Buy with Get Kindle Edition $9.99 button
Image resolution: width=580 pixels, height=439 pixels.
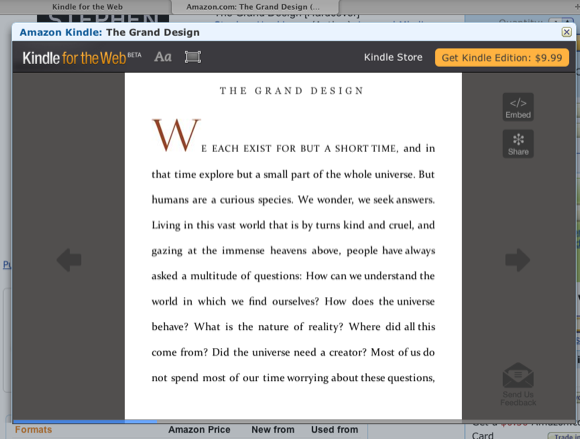click(502, 58)
